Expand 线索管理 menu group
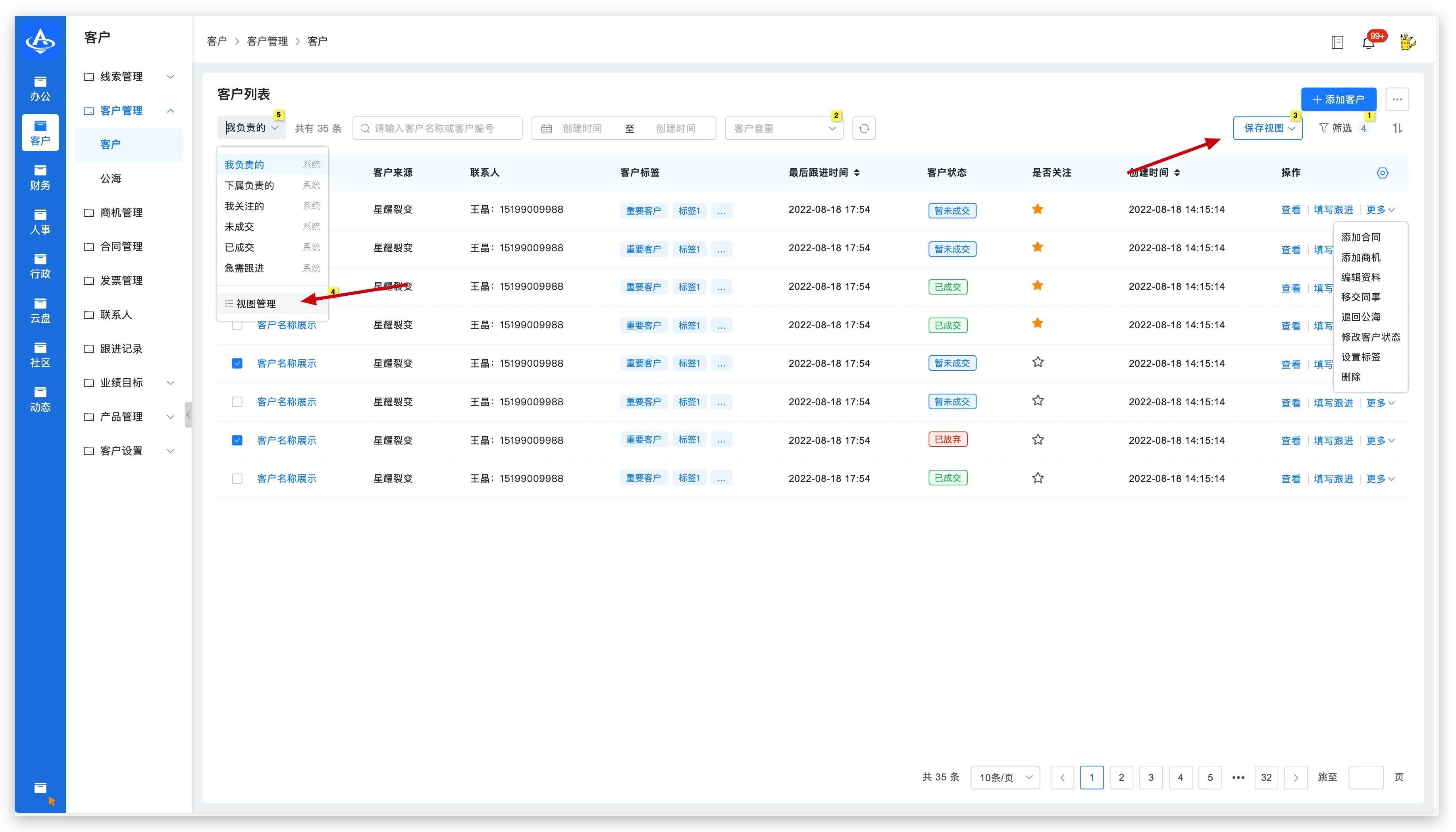This screenshot has height=832, width=1456. tap(130, 77)
